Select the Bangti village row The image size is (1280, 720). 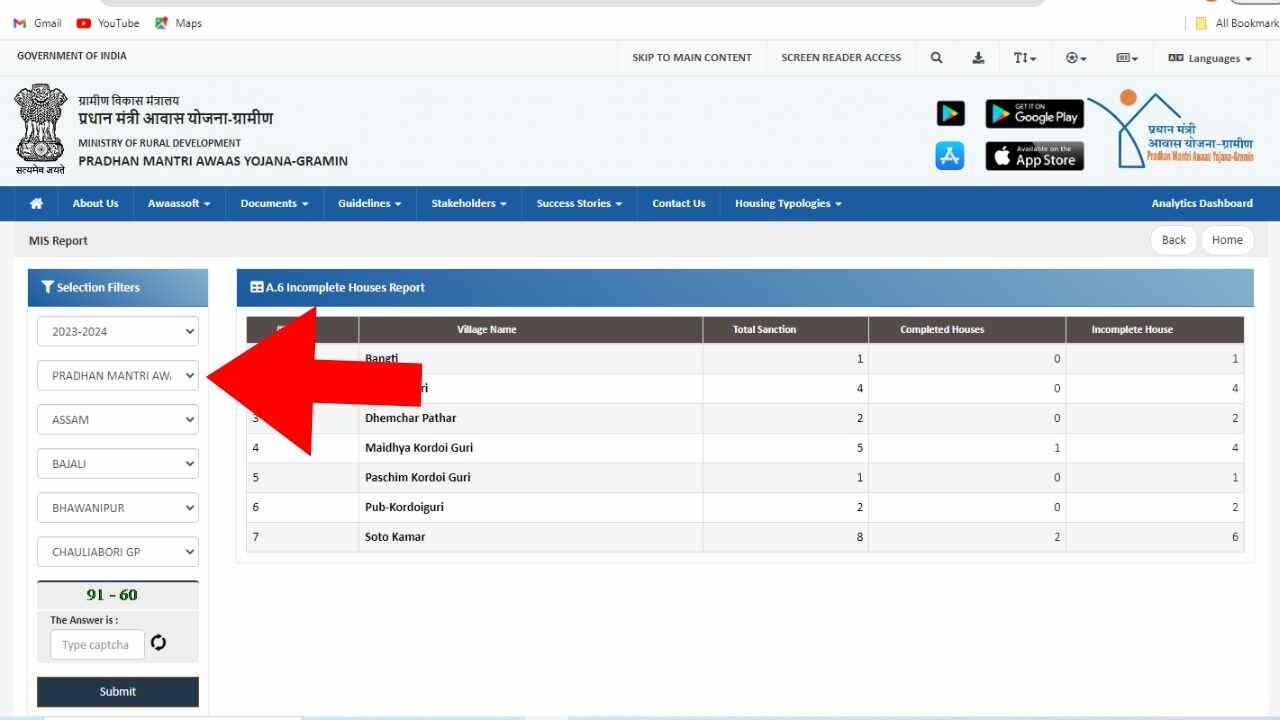(x=745, y=358)
